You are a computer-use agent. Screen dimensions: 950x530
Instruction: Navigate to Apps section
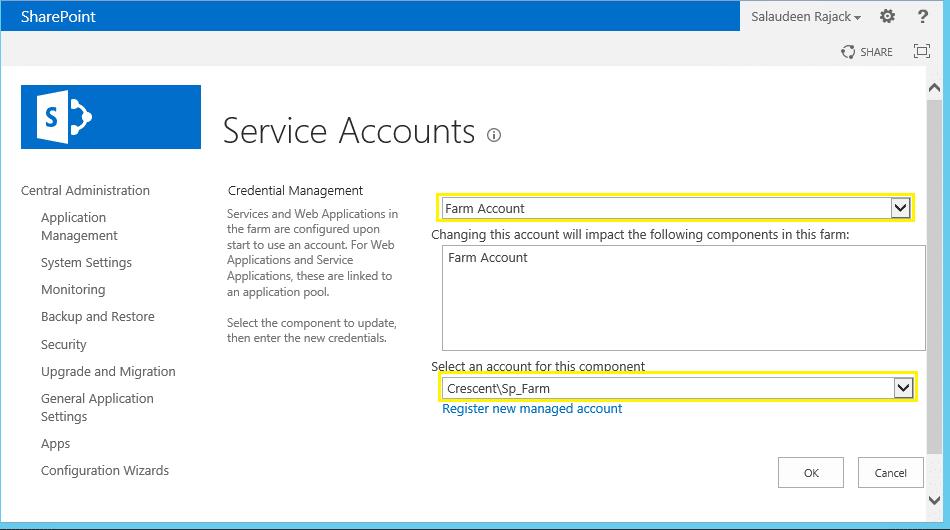click(x=56, y=444)
